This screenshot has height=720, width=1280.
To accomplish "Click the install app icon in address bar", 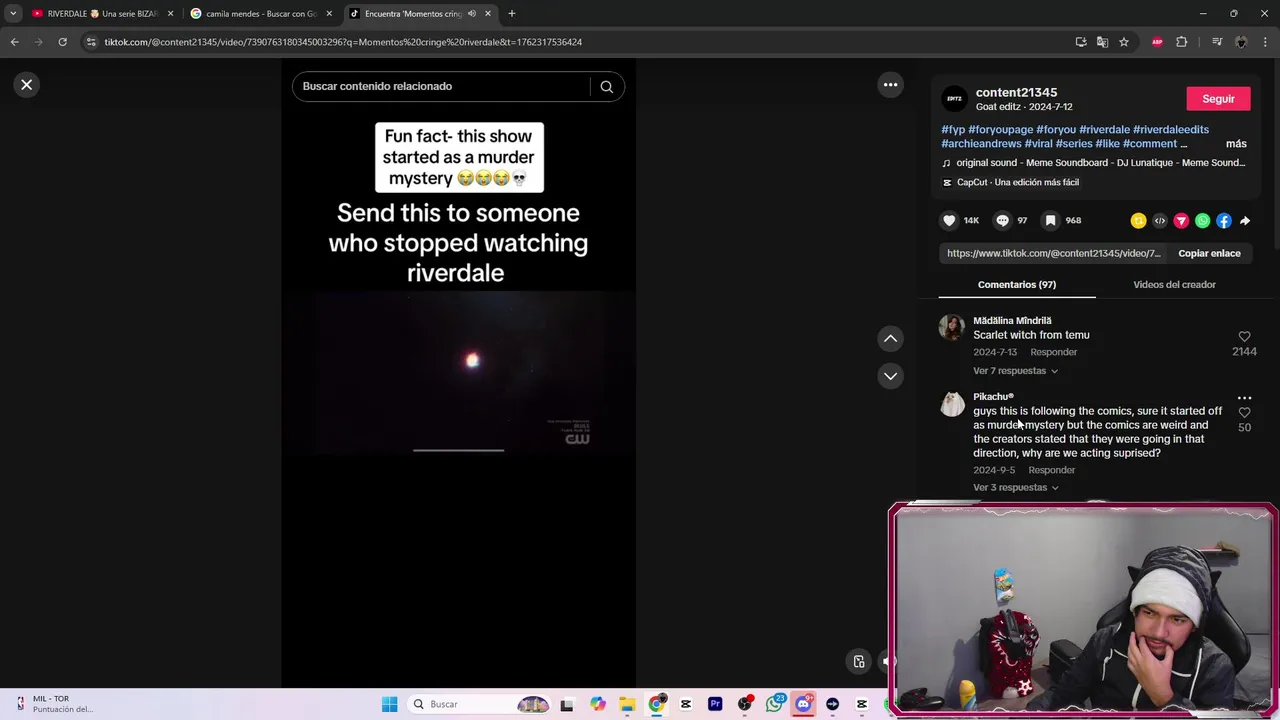I will 1081,42.
